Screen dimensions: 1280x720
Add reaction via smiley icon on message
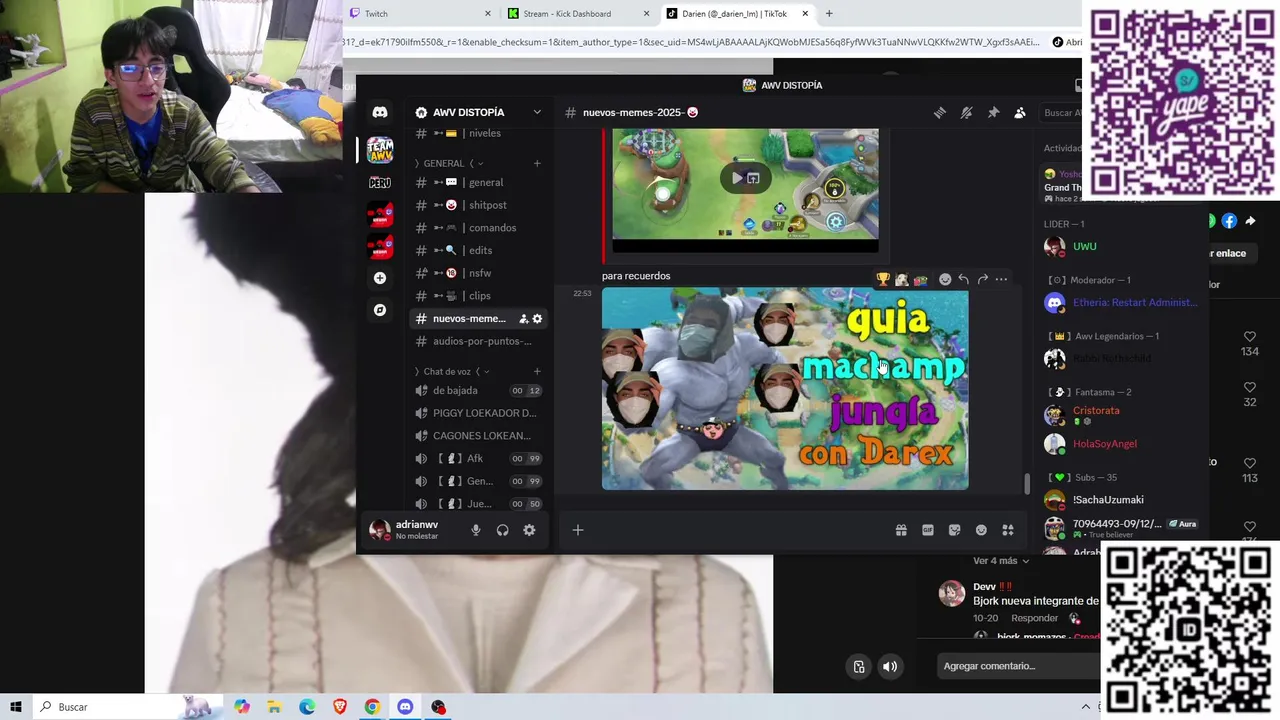(x=945, y=279)
